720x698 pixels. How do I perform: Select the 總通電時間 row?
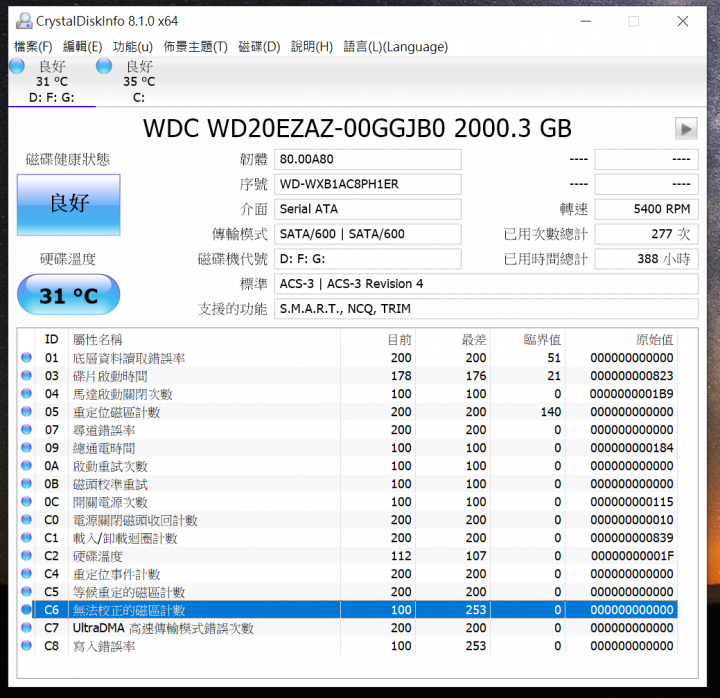coord(348,448)
